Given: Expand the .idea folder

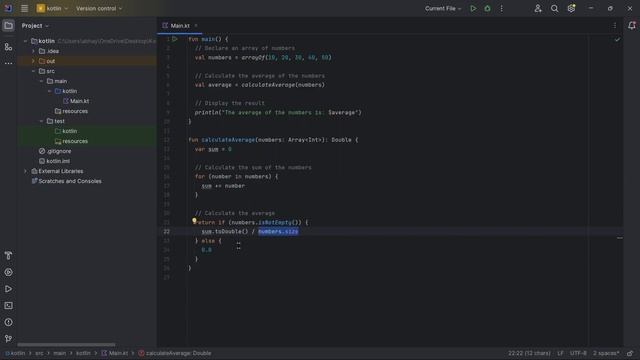Looking at the screenshot, I should pos(33,51).
